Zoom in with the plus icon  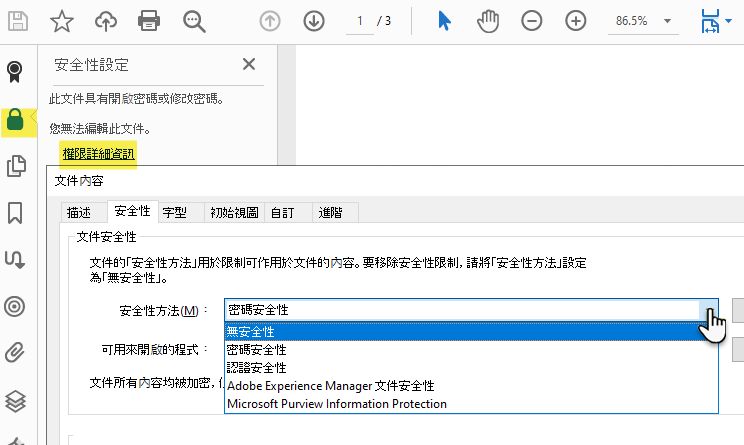coord(576,21)
